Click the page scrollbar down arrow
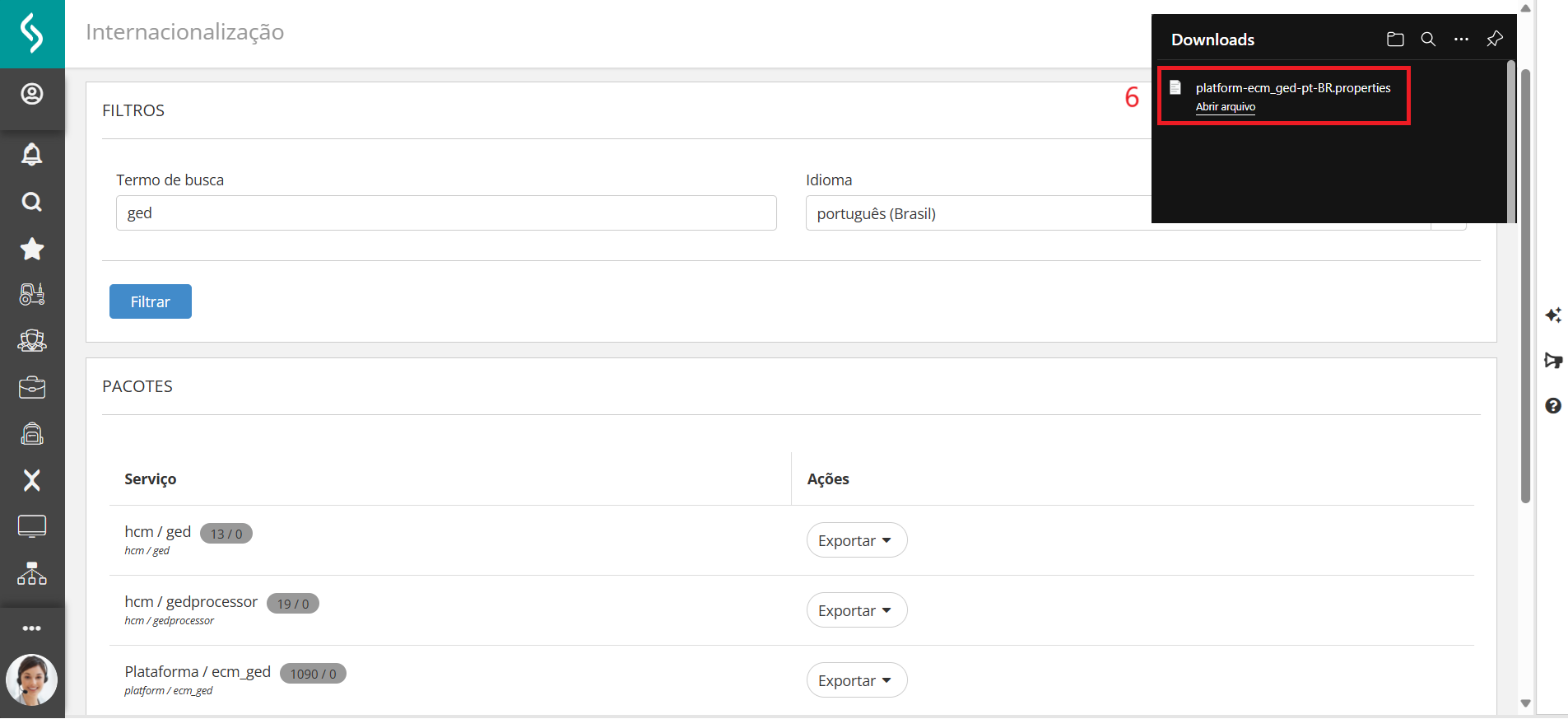The height and width of the screenshot is (719, 1568). click(x=1525, y=703)
